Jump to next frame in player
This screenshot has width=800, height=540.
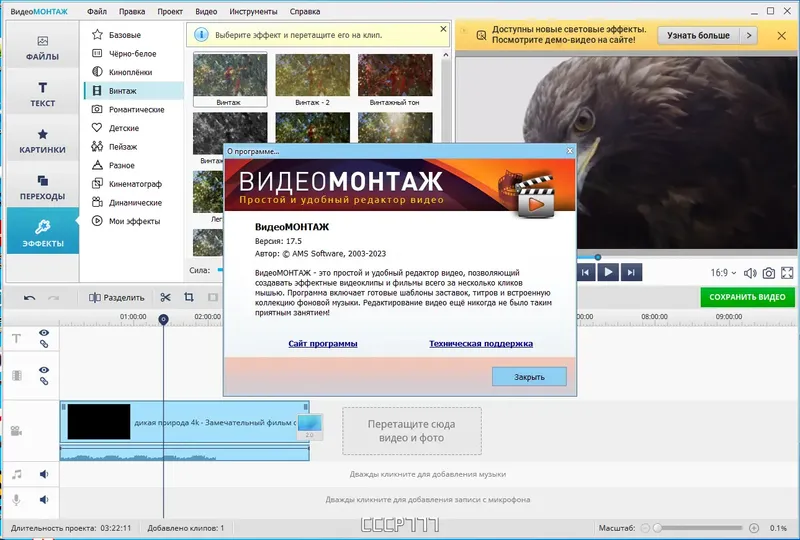tap(632, 273)
